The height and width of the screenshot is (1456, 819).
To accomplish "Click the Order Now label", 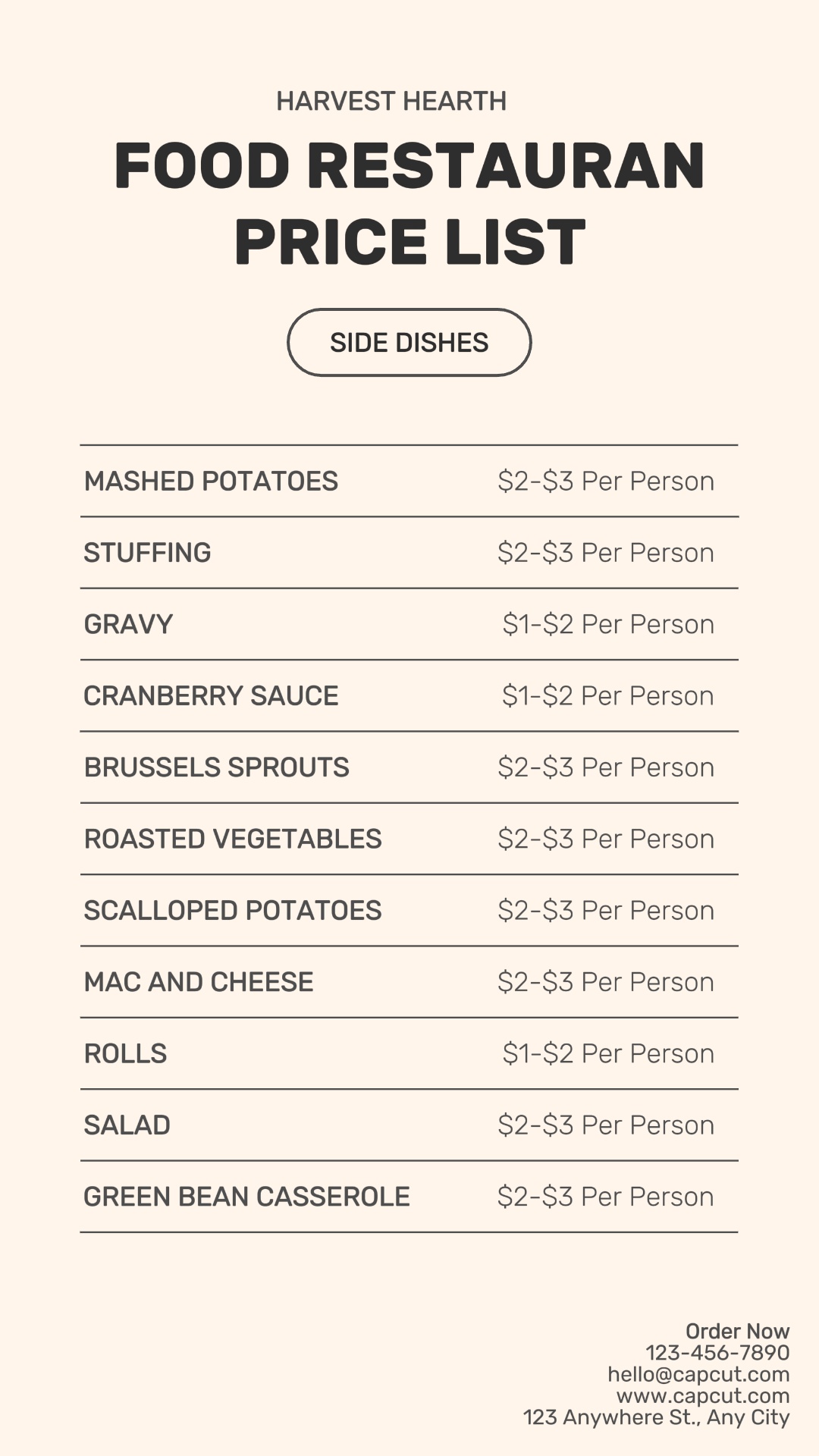I will pos(737,1331).
